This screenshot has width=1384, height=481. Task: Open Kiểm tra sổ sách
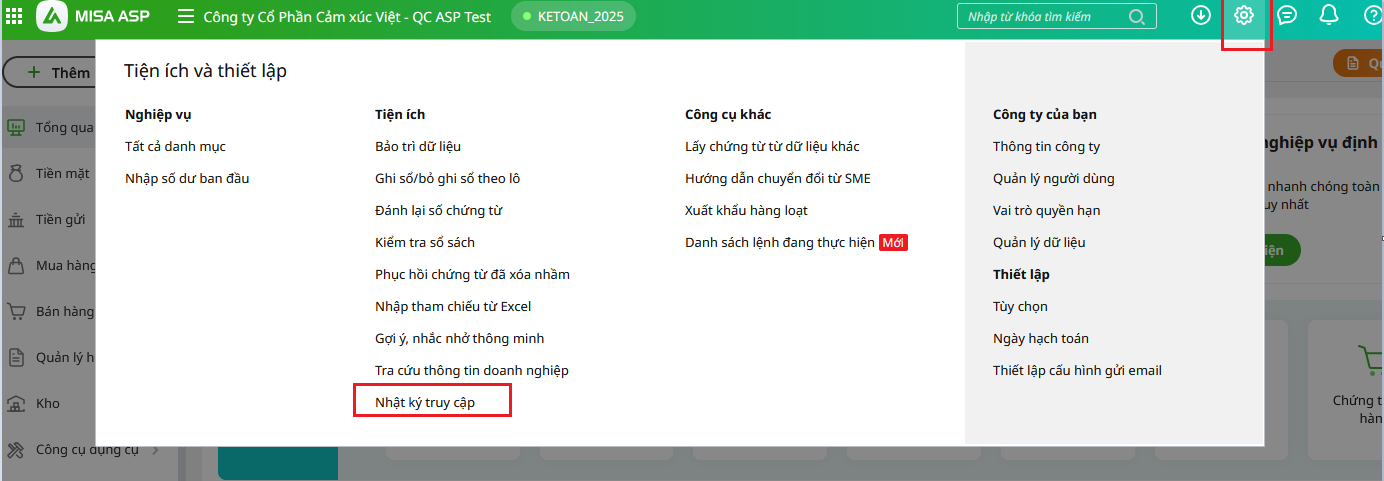click(425, 242)
